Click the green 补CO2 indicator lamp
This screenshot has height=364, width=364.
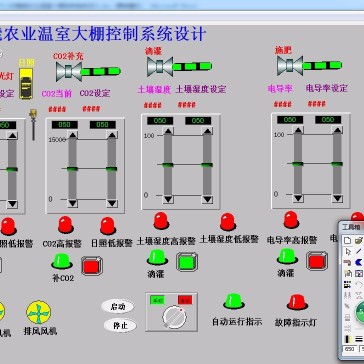(62, 261)
